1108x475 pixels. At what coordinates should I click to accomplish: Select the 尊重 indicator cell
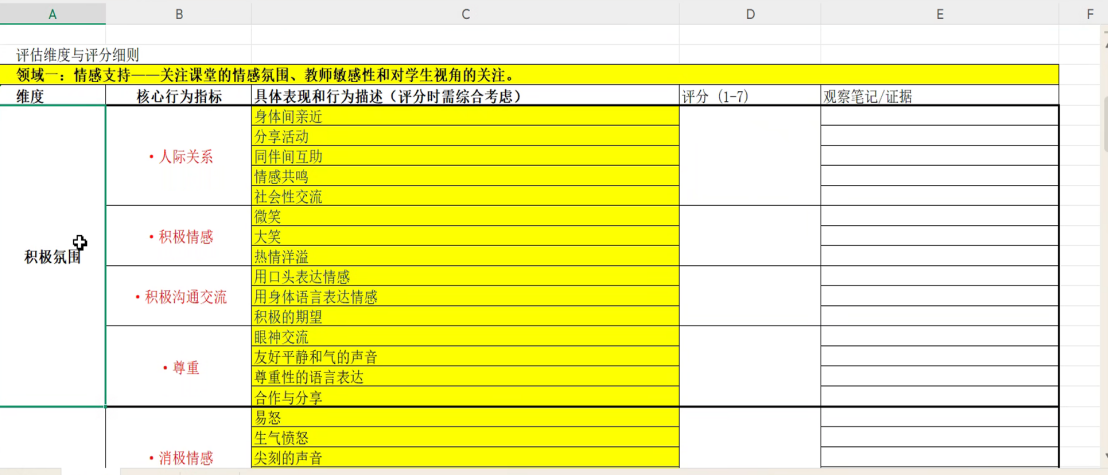click(178, 368)
